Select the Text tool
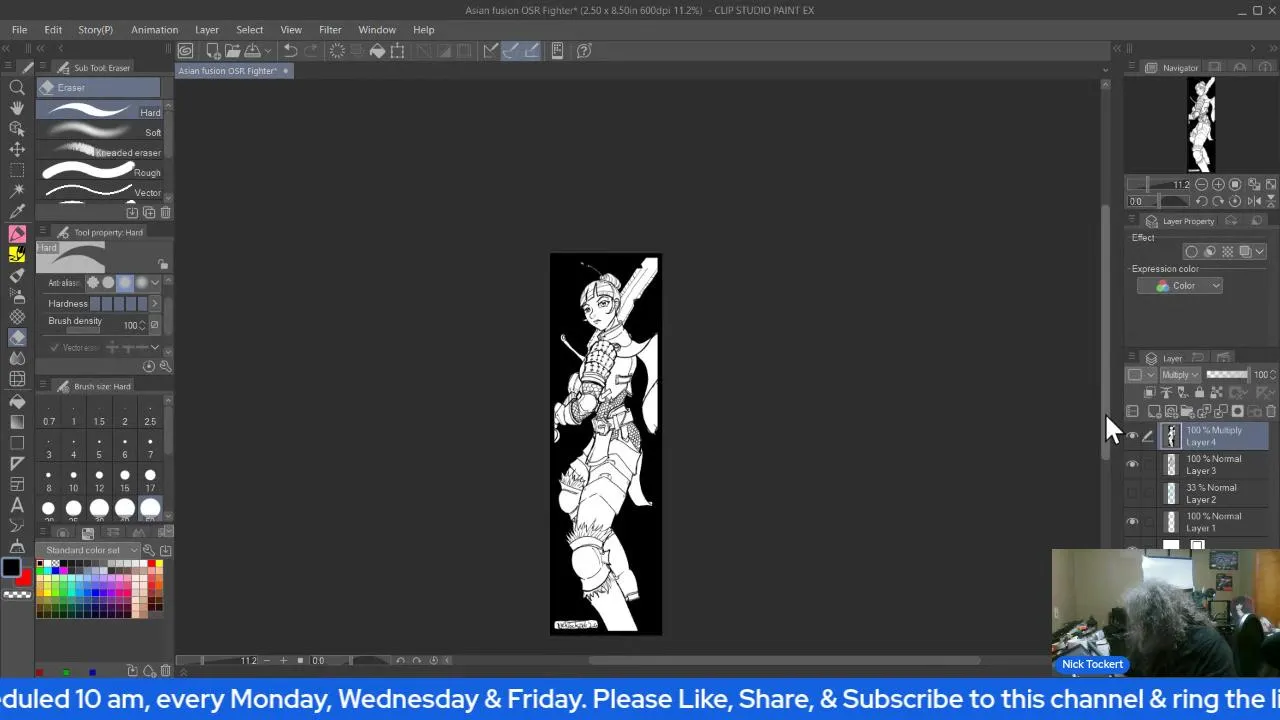The width and height of the screenshot is (1280, 720). (17, 505)
